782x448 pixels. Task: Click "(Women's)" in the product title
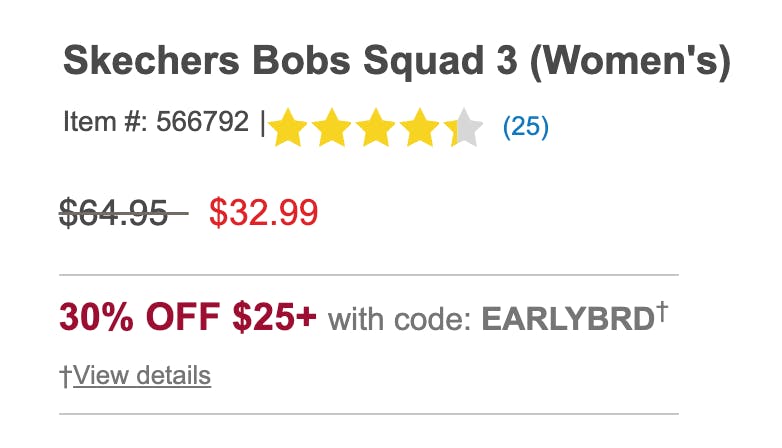(x=625, y=62)
